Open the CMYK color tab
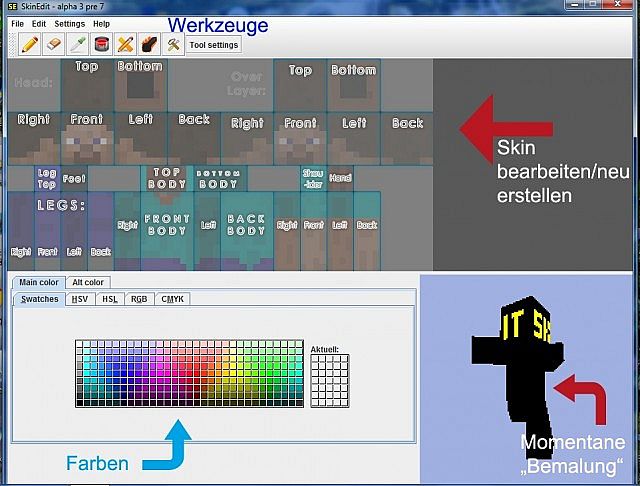640x486 pixels. [174, 299]
